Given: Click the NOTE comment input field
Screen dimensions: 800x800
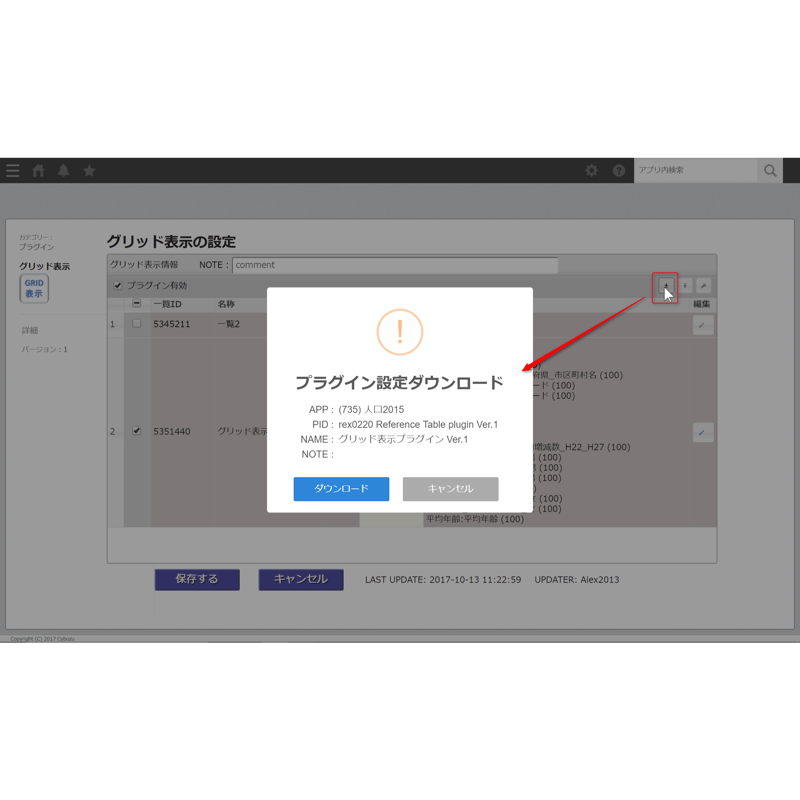Looking at the screenshot, I should tap(395, 265).
